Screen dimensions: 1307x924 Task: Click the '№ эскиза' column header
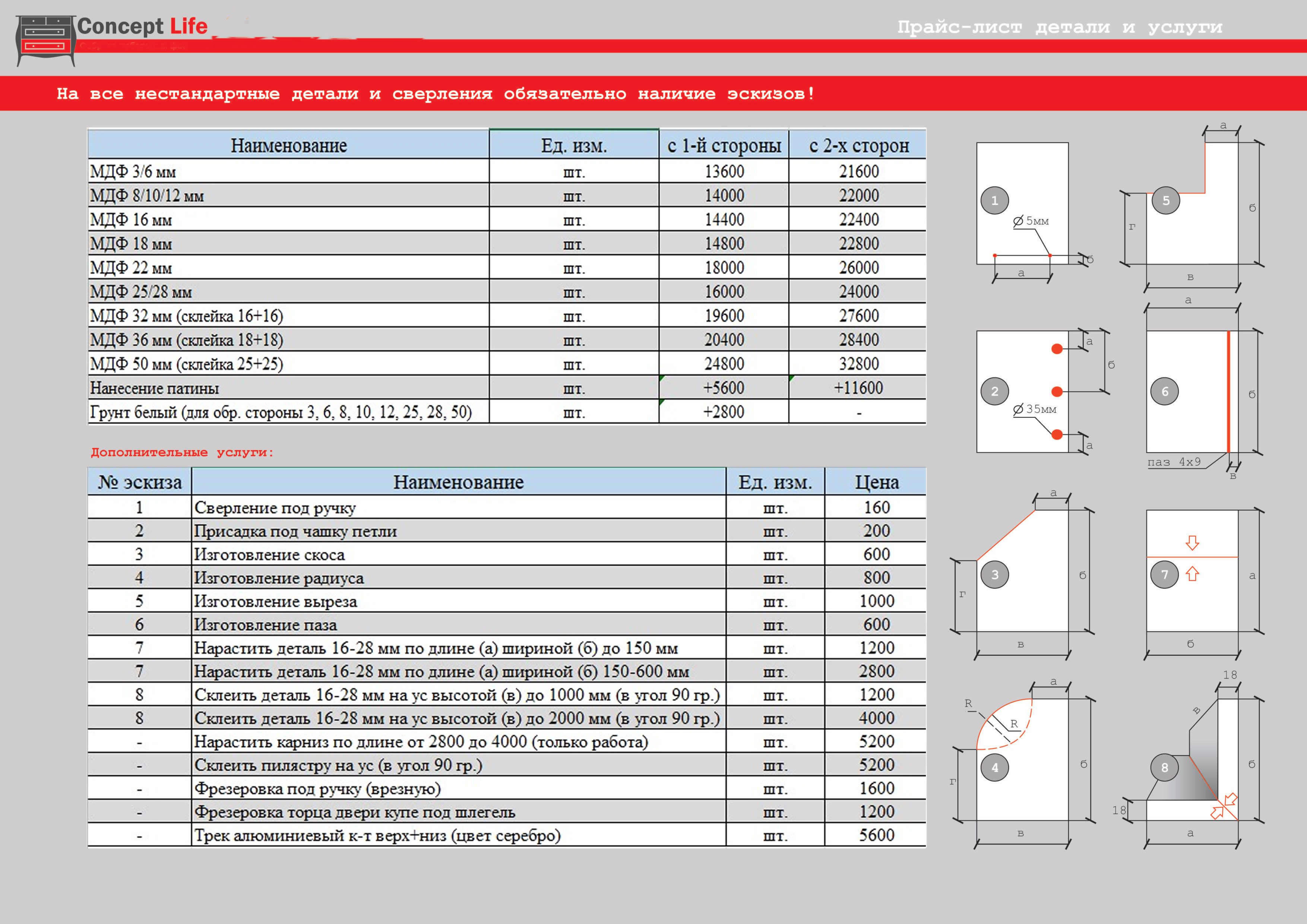pyautogui.click(x=139, y=482)
